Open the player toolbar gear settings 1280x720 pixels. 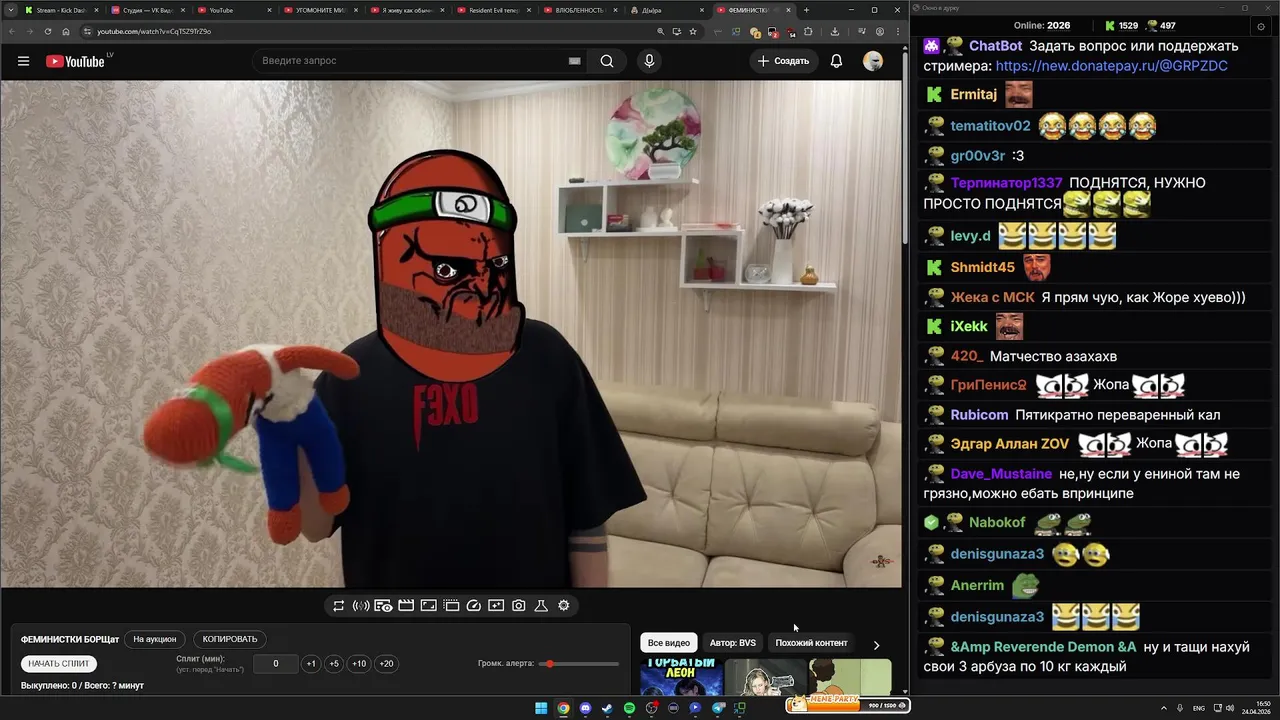pyautogui.click(x=564, y=605)
